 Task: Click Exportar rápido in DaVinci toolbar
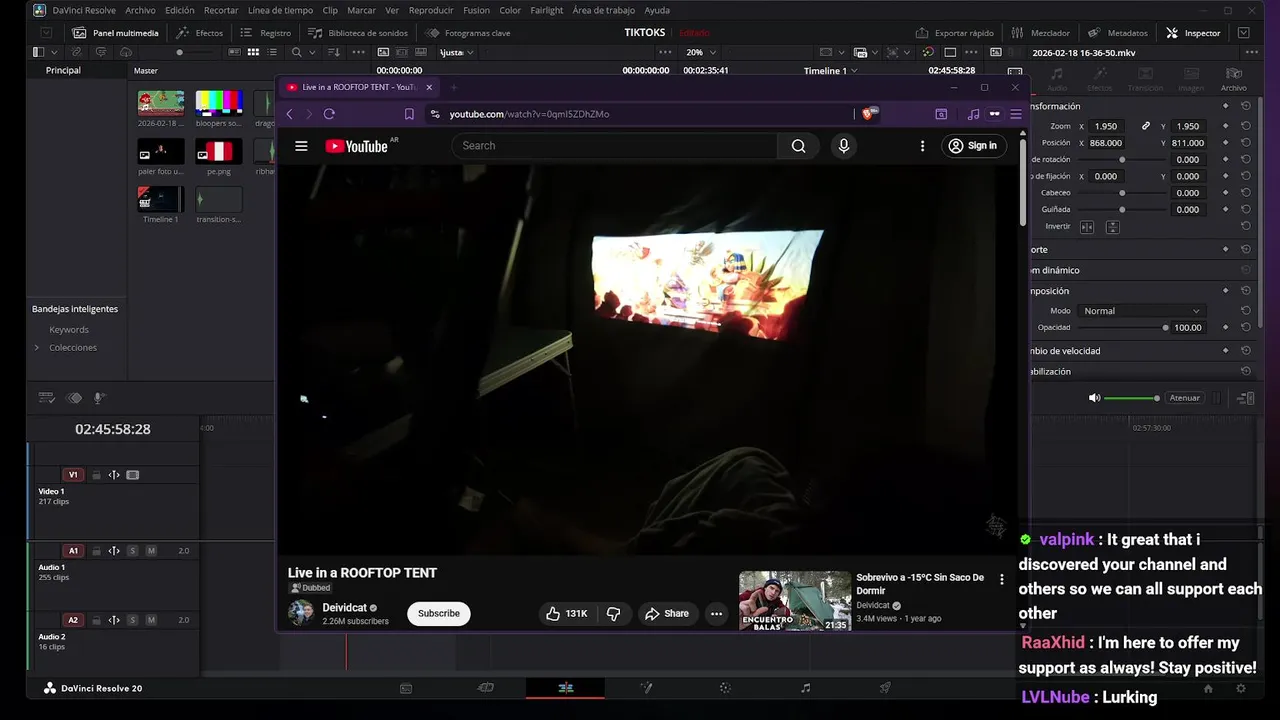point(955,33)
